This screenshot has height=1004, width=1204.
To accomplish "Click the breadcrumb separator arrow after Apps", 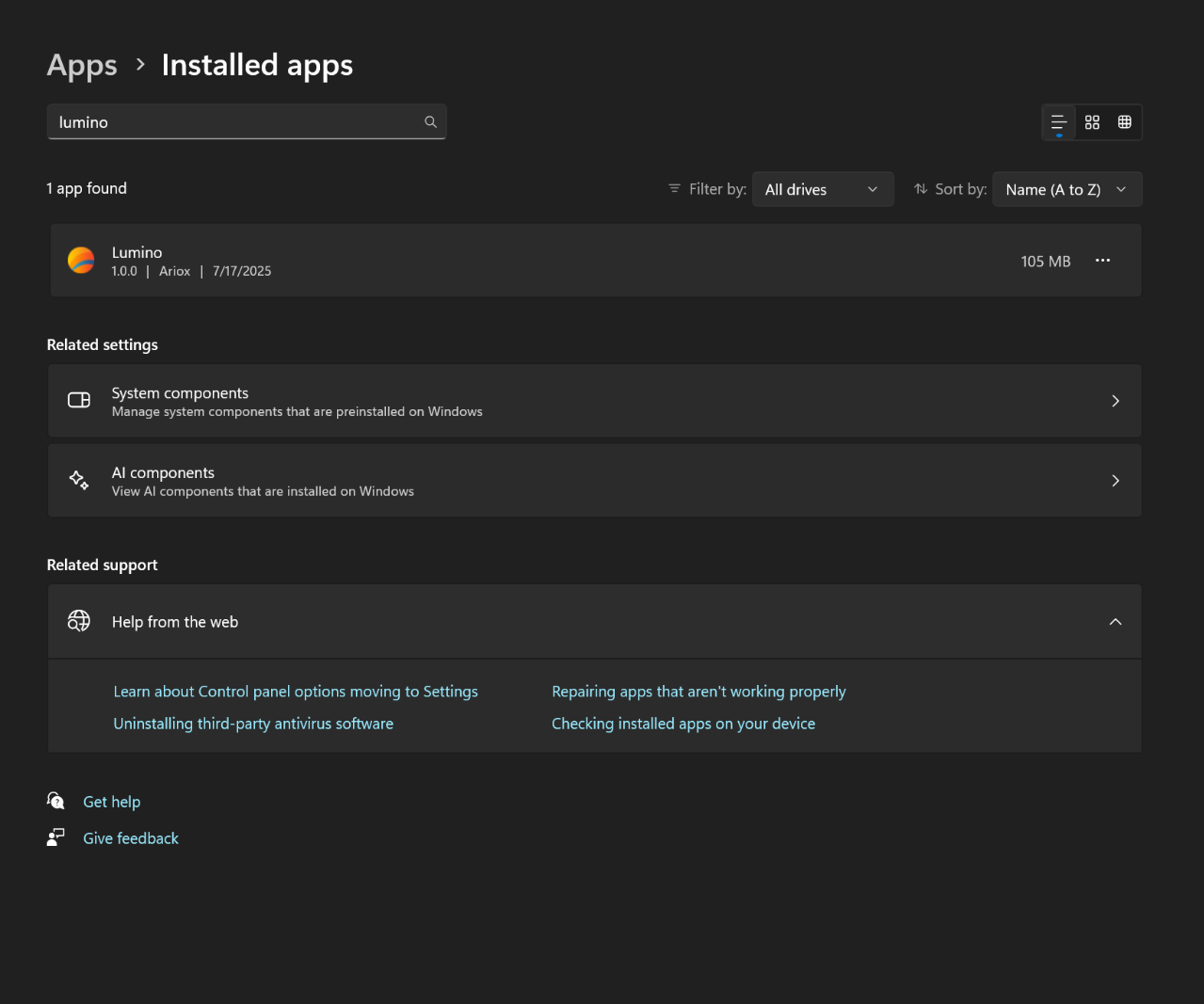I will pyautogui.click(x=140, y=64).
